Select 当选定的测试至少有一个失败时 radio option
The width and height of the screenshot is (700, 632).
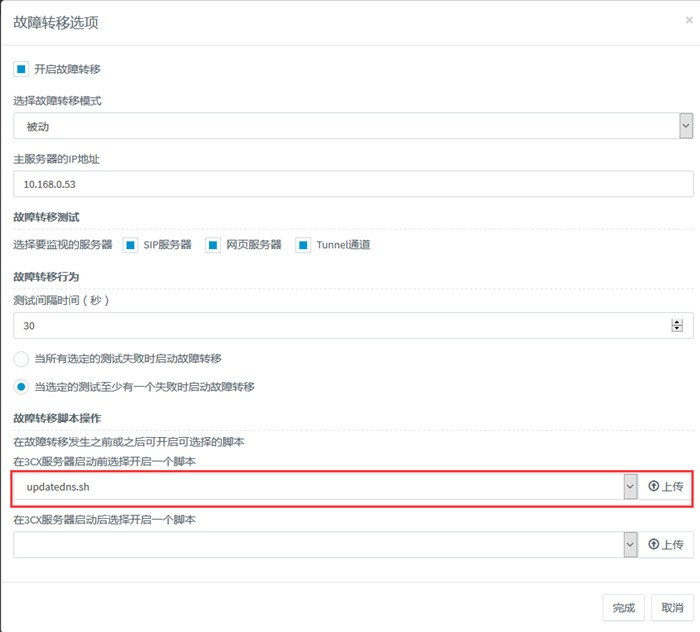pyautogui.click(x=21, y=387)
